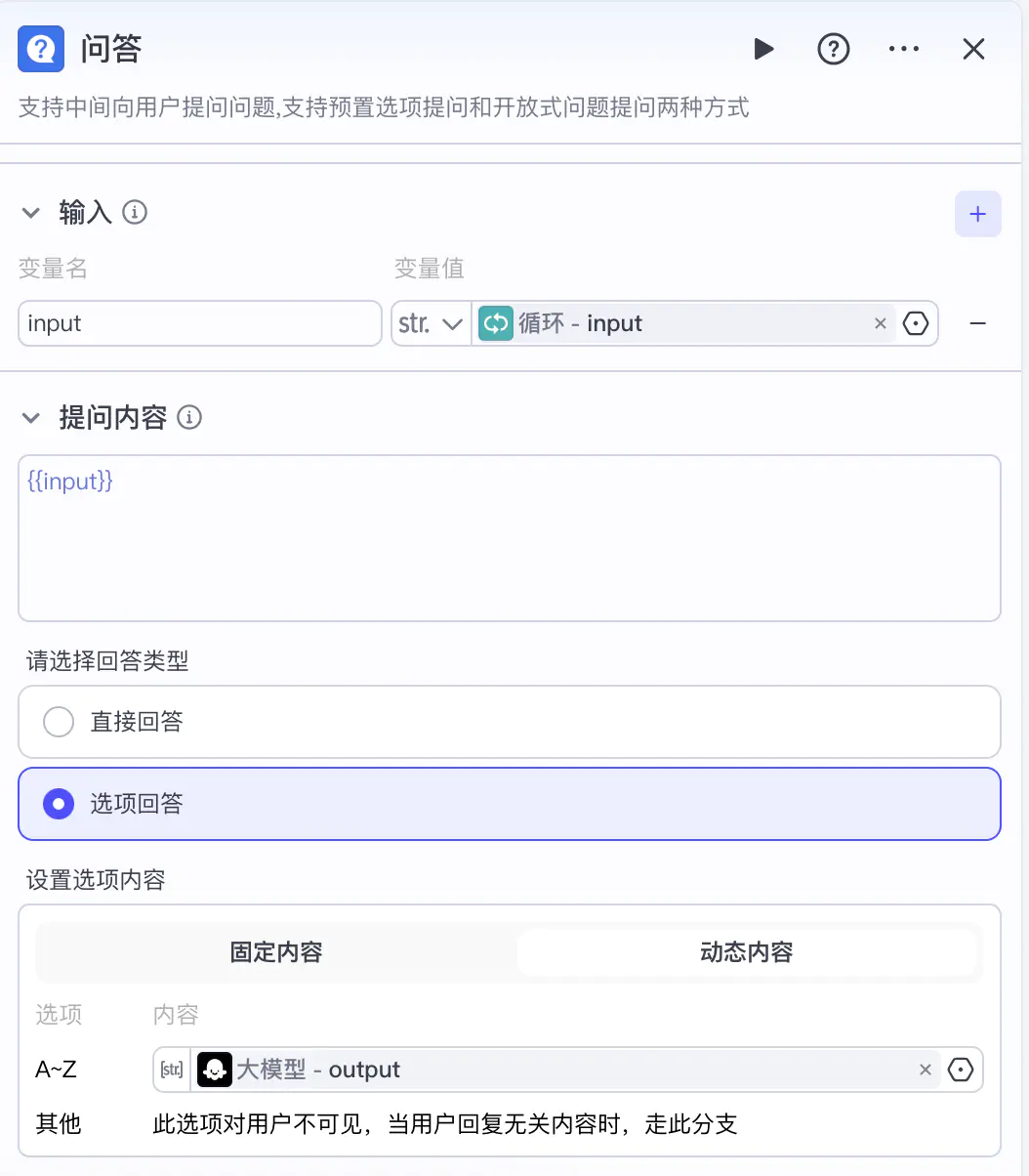Switch to the 动态内容 tab
The height and width of the screenshot is (1176, 1029).
coord(747,952)
